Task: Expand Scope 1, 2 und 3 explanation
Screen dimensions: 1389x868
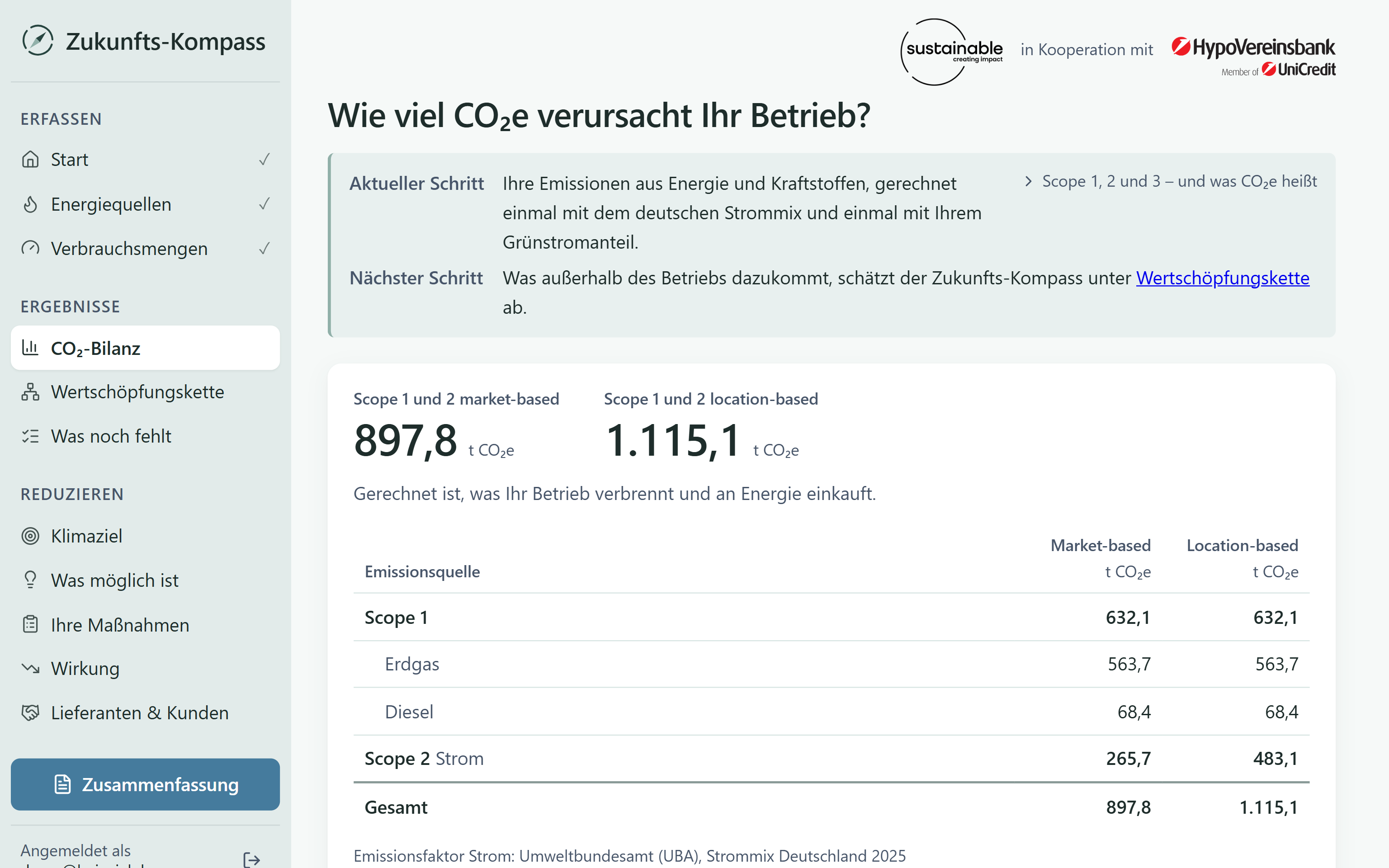Action: coord(1171,181)
